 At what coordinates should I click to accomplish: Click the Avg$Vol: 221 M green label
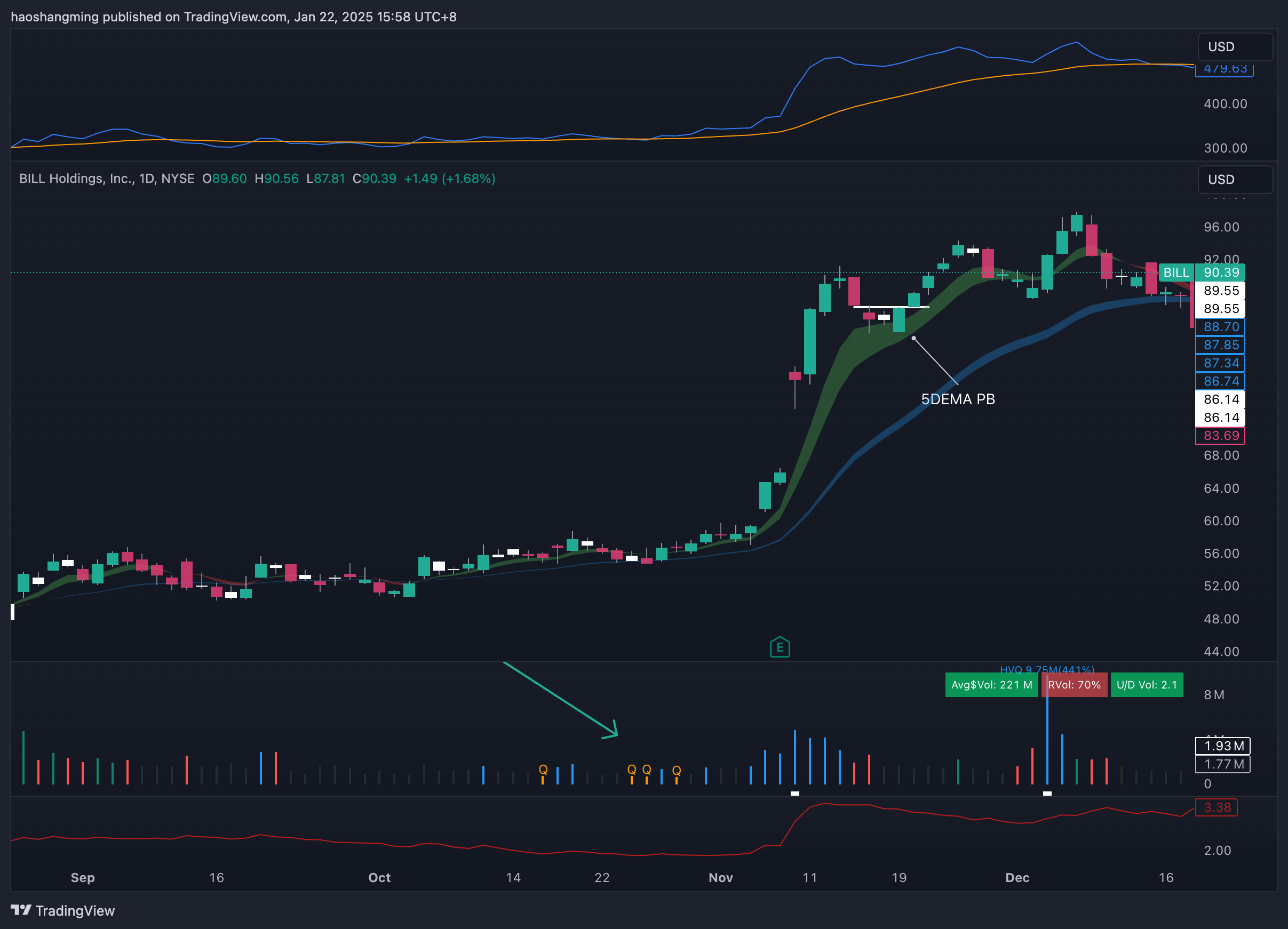tap(991, 684)
